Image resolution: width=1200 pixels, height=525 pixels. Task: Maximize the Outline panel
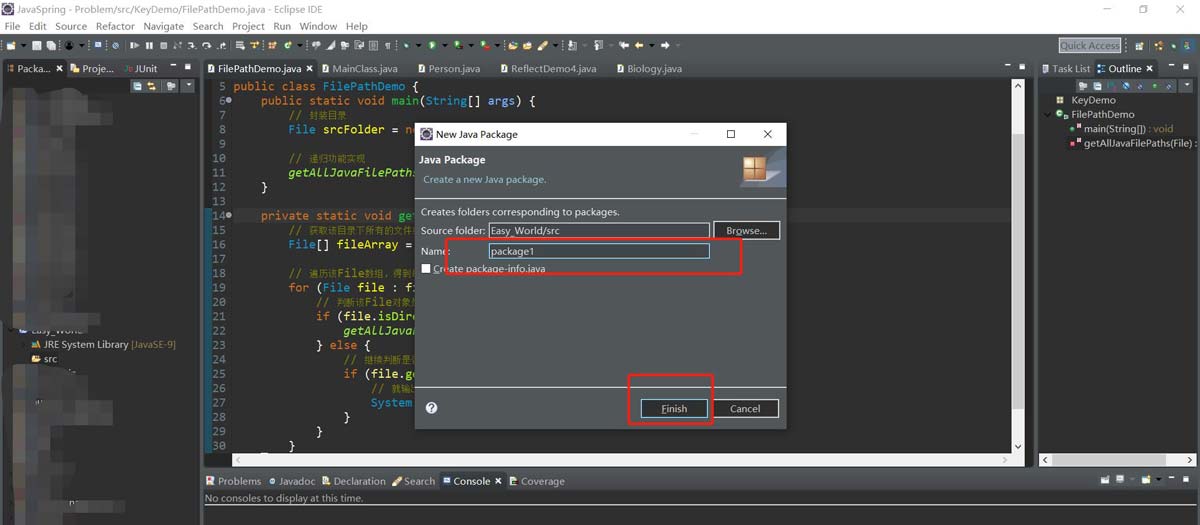(x=1186, y=67)
